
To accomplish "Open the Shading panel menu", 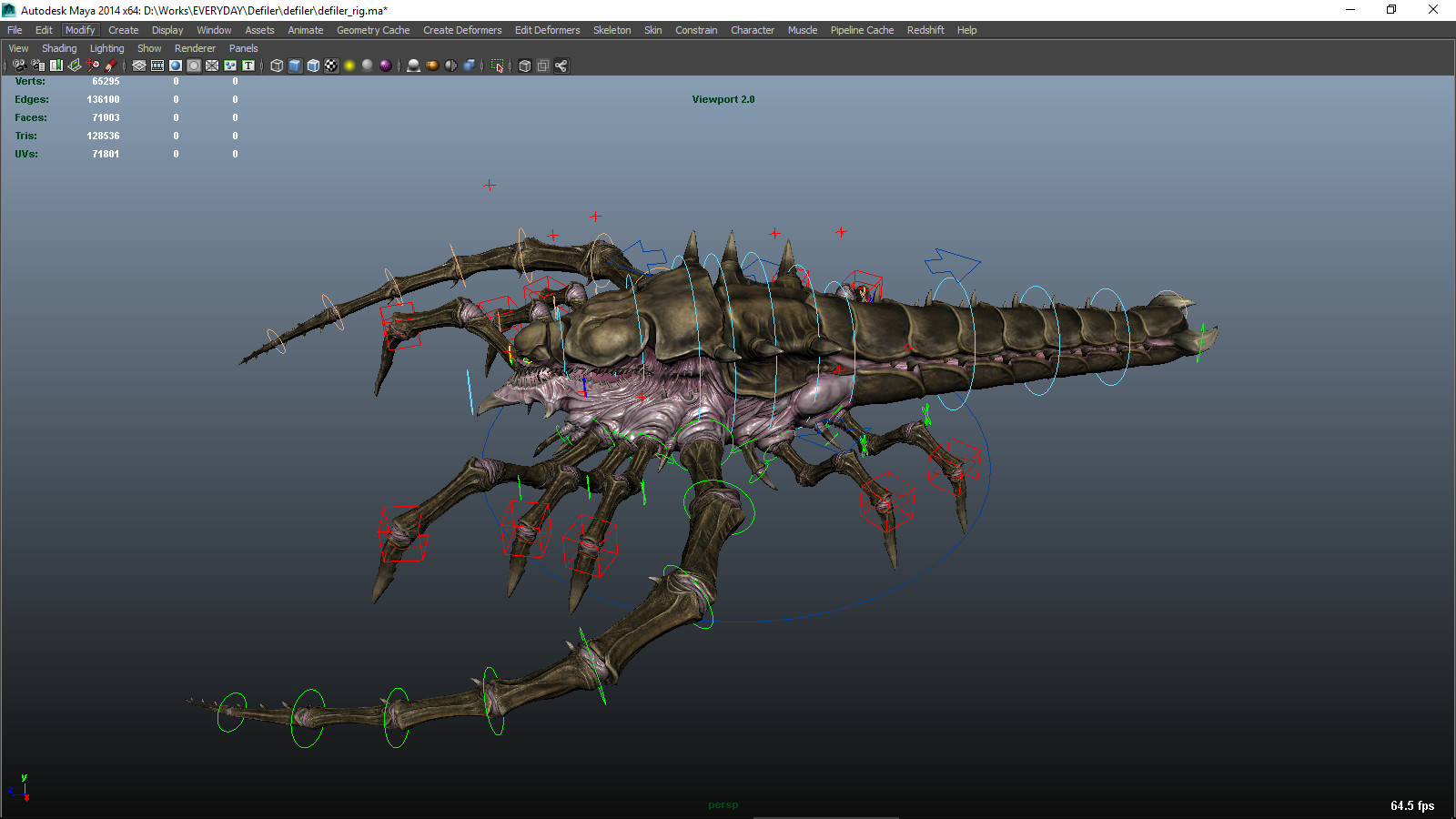I will pos(58,47).
